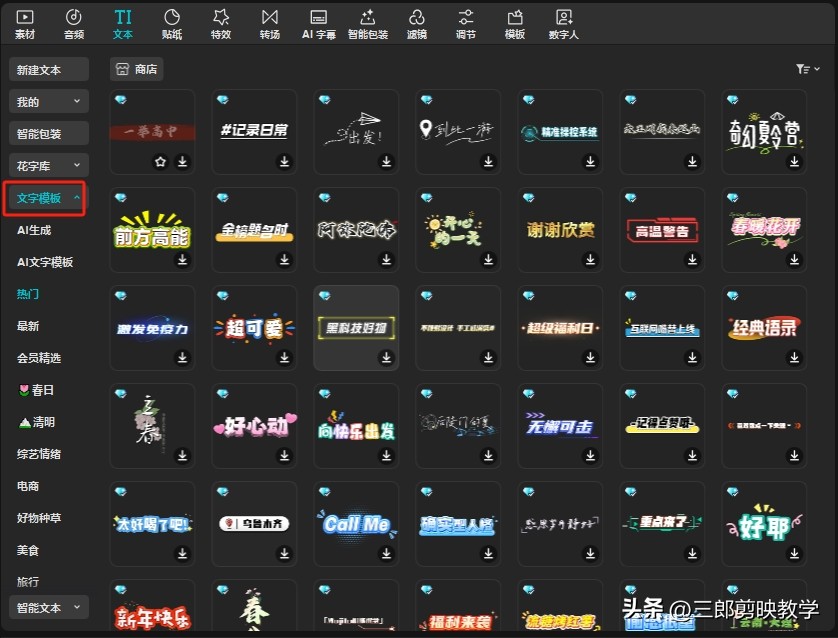Preview the 确实迷人啦 blue template thumbnail

pyautogui.click(x=458, y=524)
